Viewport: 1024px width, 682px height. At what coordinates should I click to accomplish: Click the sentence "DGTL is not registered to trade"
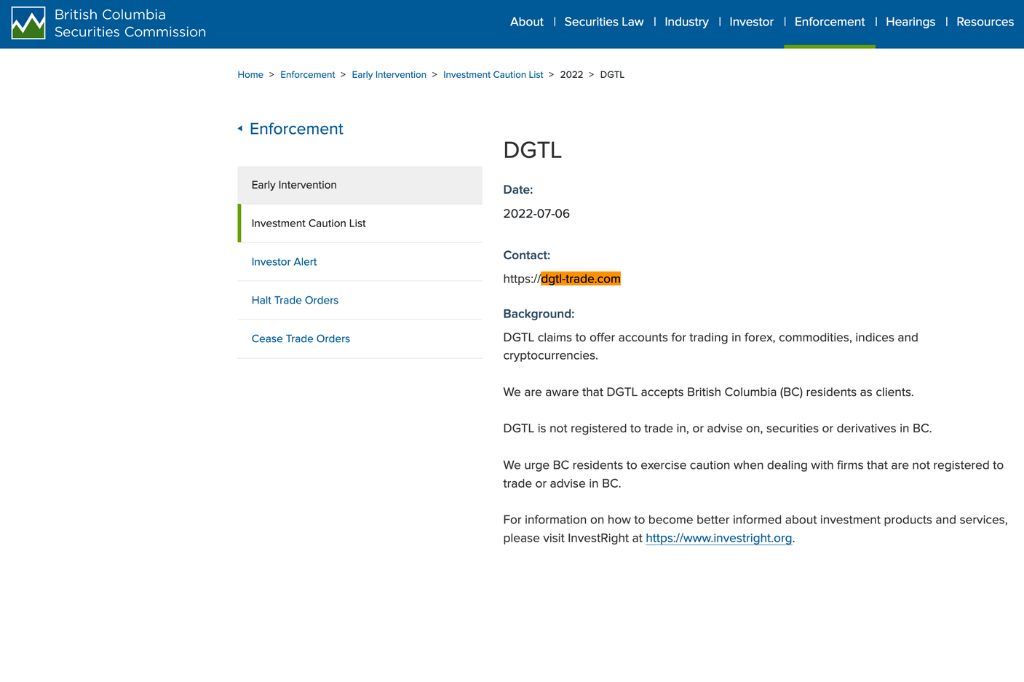pos(717,429)
